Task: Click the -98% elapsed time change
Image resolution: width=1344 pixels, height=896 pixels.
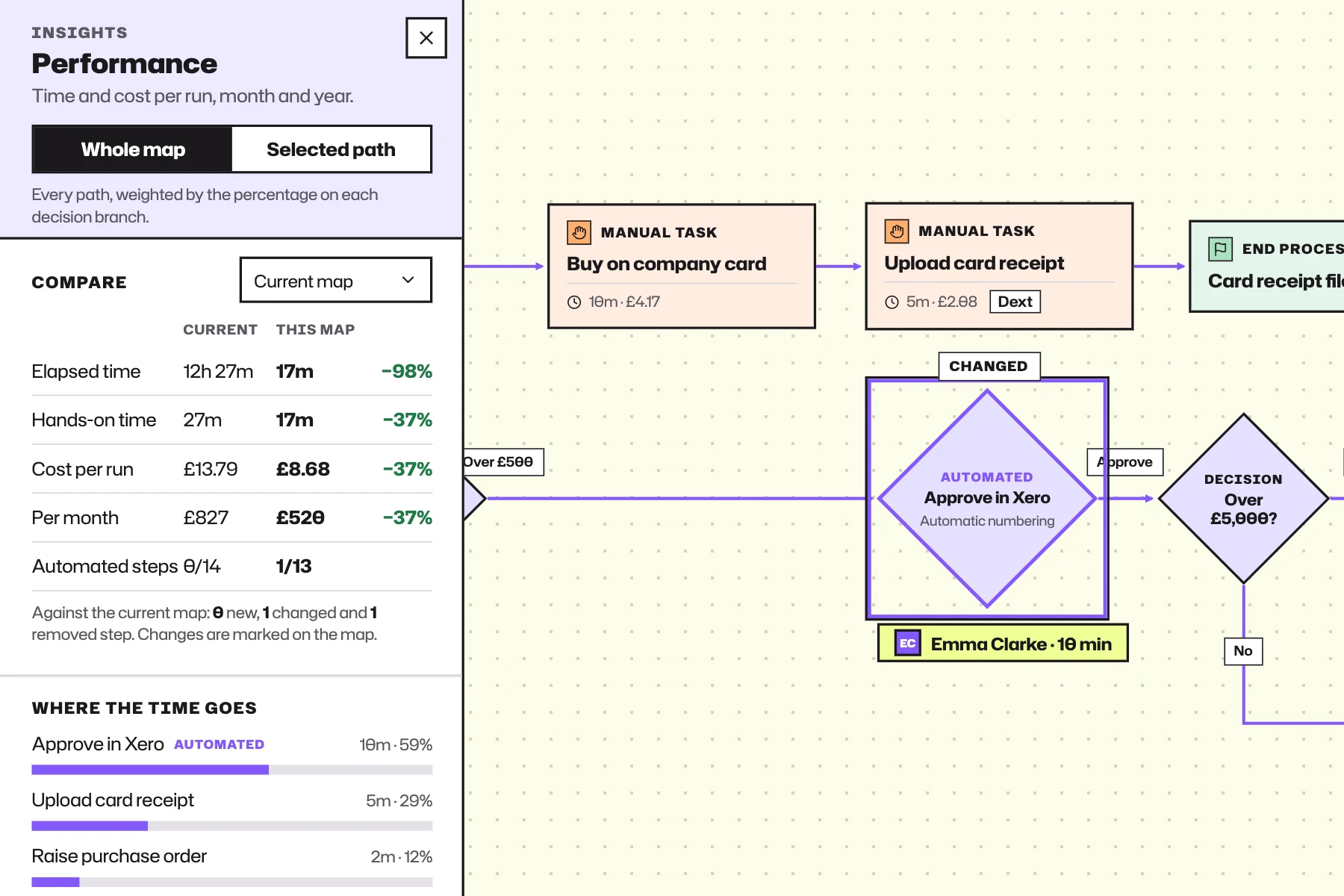Action: (406, 372)
